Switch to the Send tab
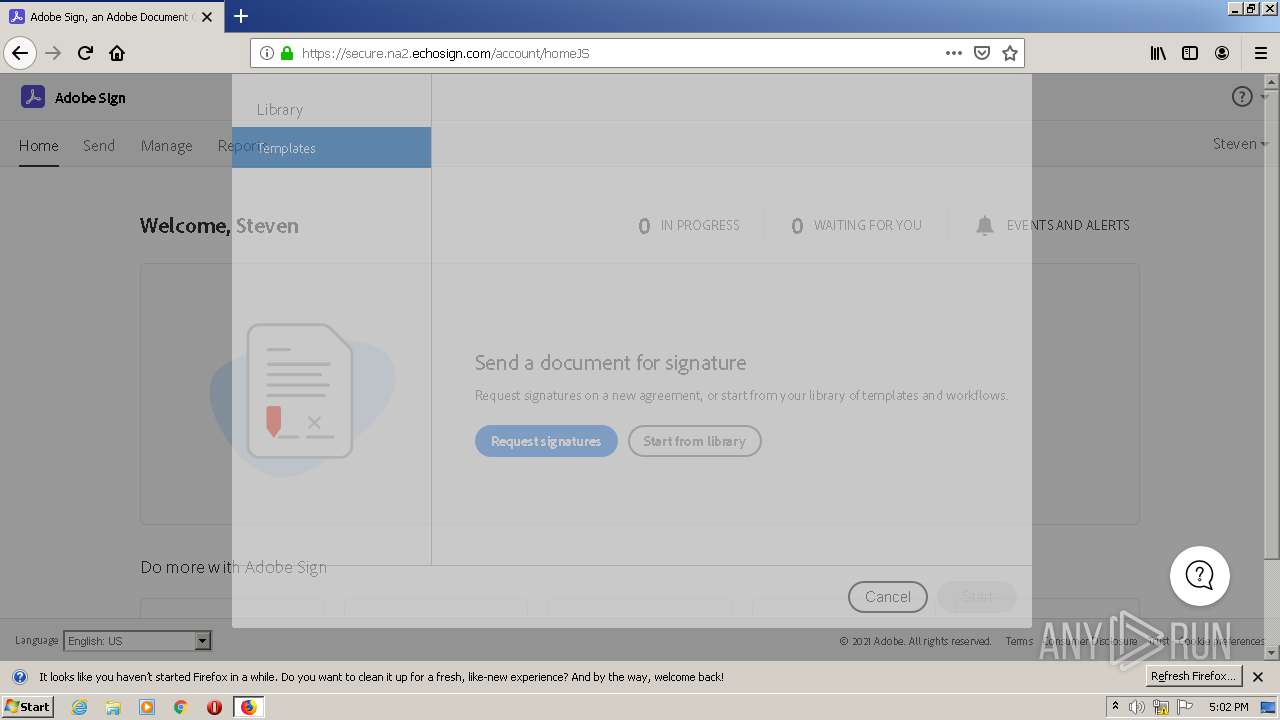 (99, 145)
